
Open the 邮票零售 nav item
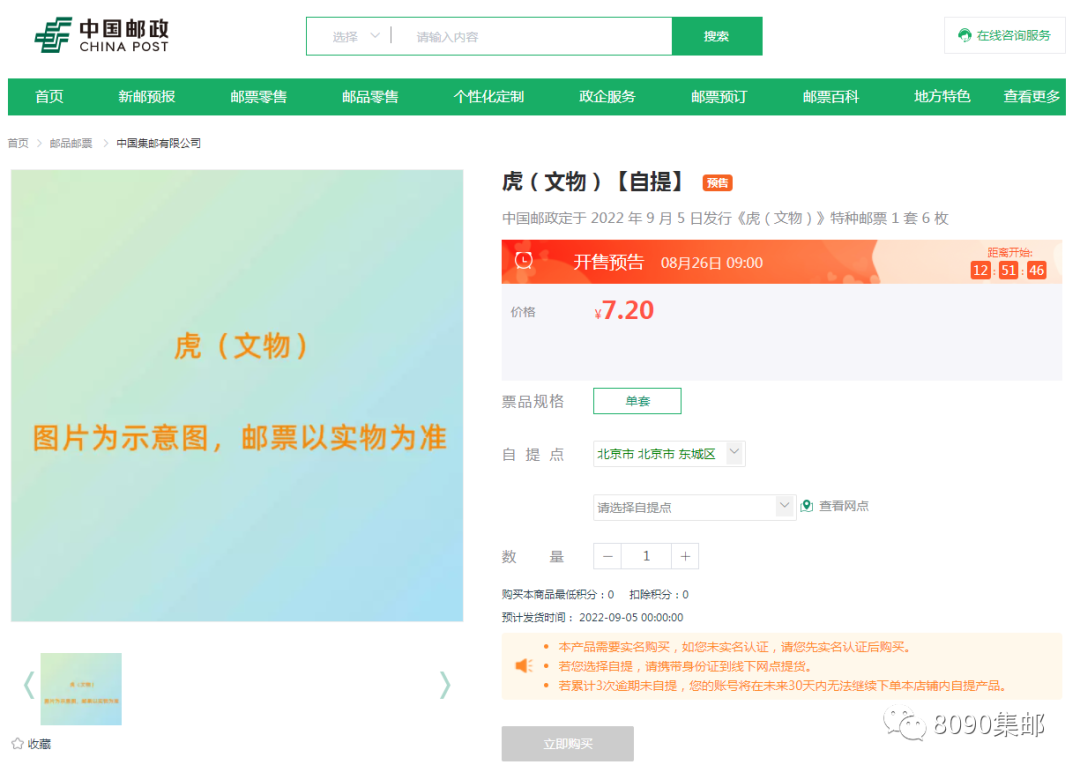258,96
